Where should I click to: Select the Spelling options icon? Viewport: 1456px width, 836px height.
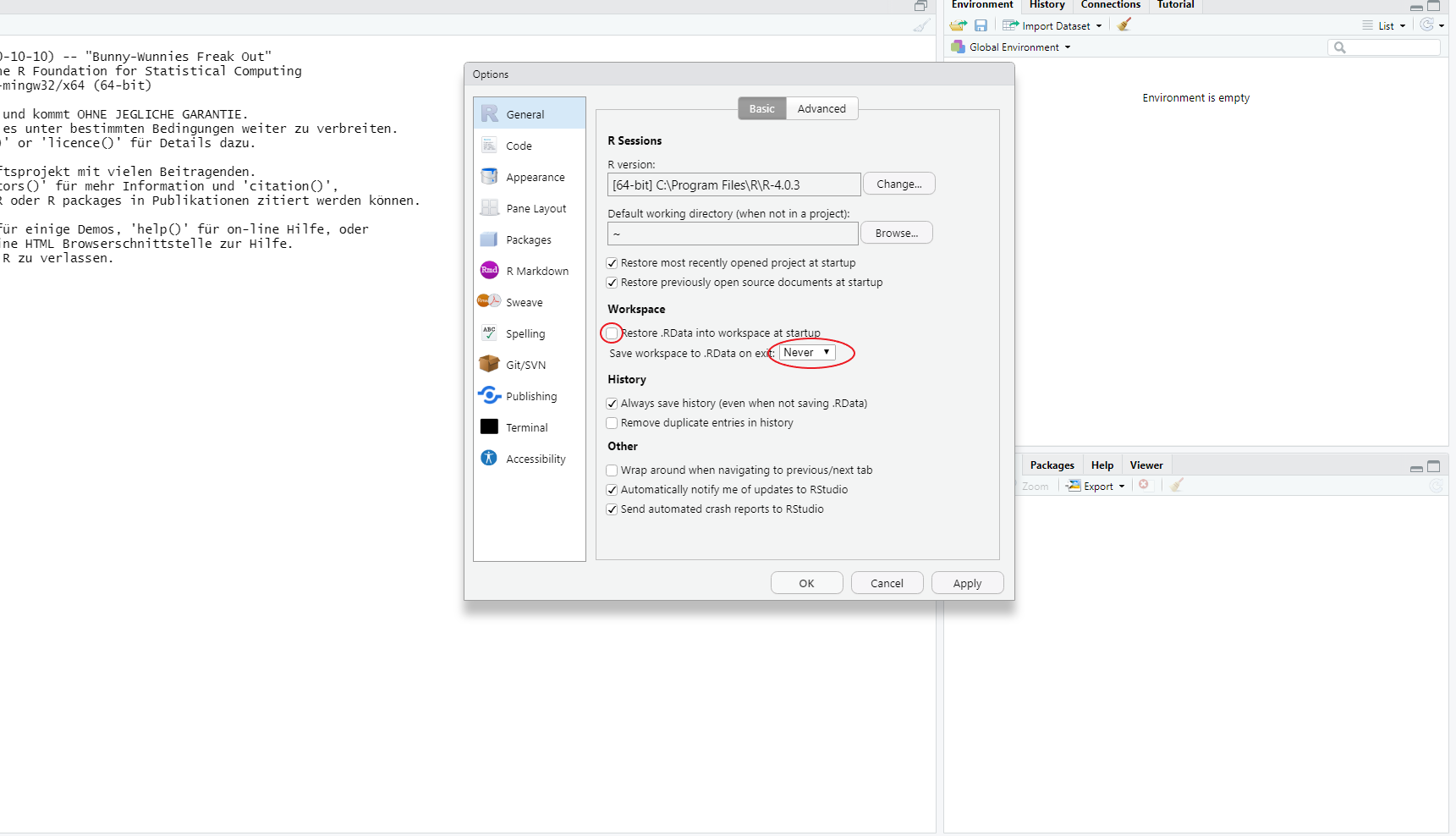tap(489, 333)
